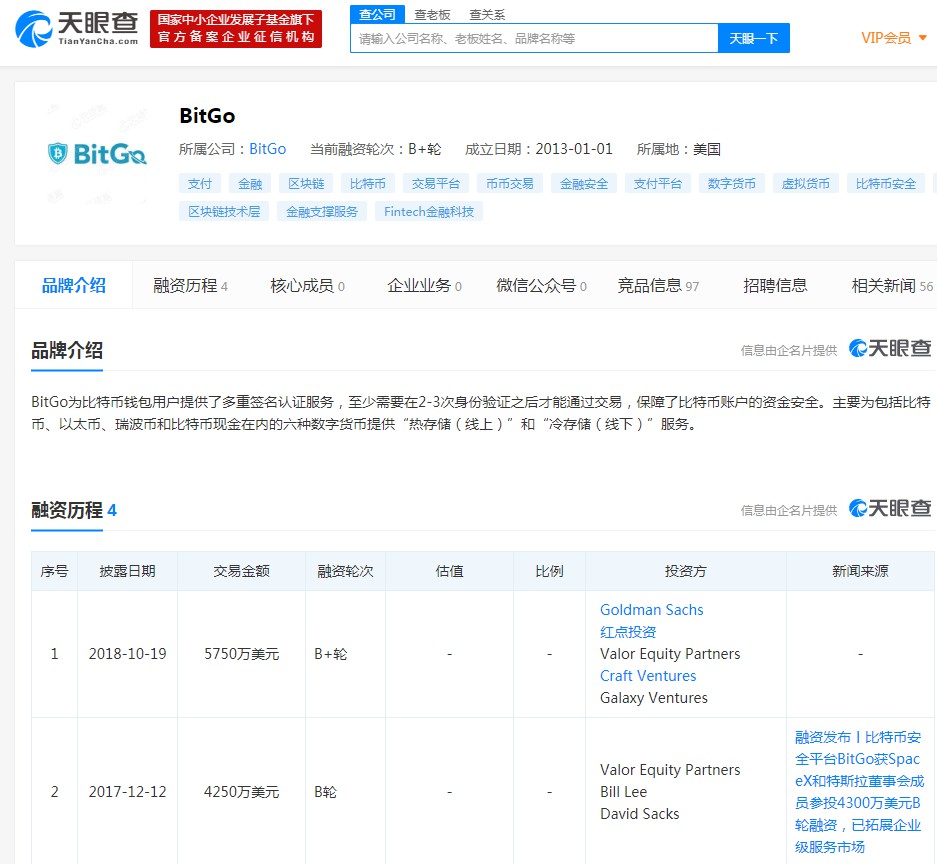This screenshot has width=937, height=864.
Task: Click the 4250万美元 amount cell
Action: 241,792
